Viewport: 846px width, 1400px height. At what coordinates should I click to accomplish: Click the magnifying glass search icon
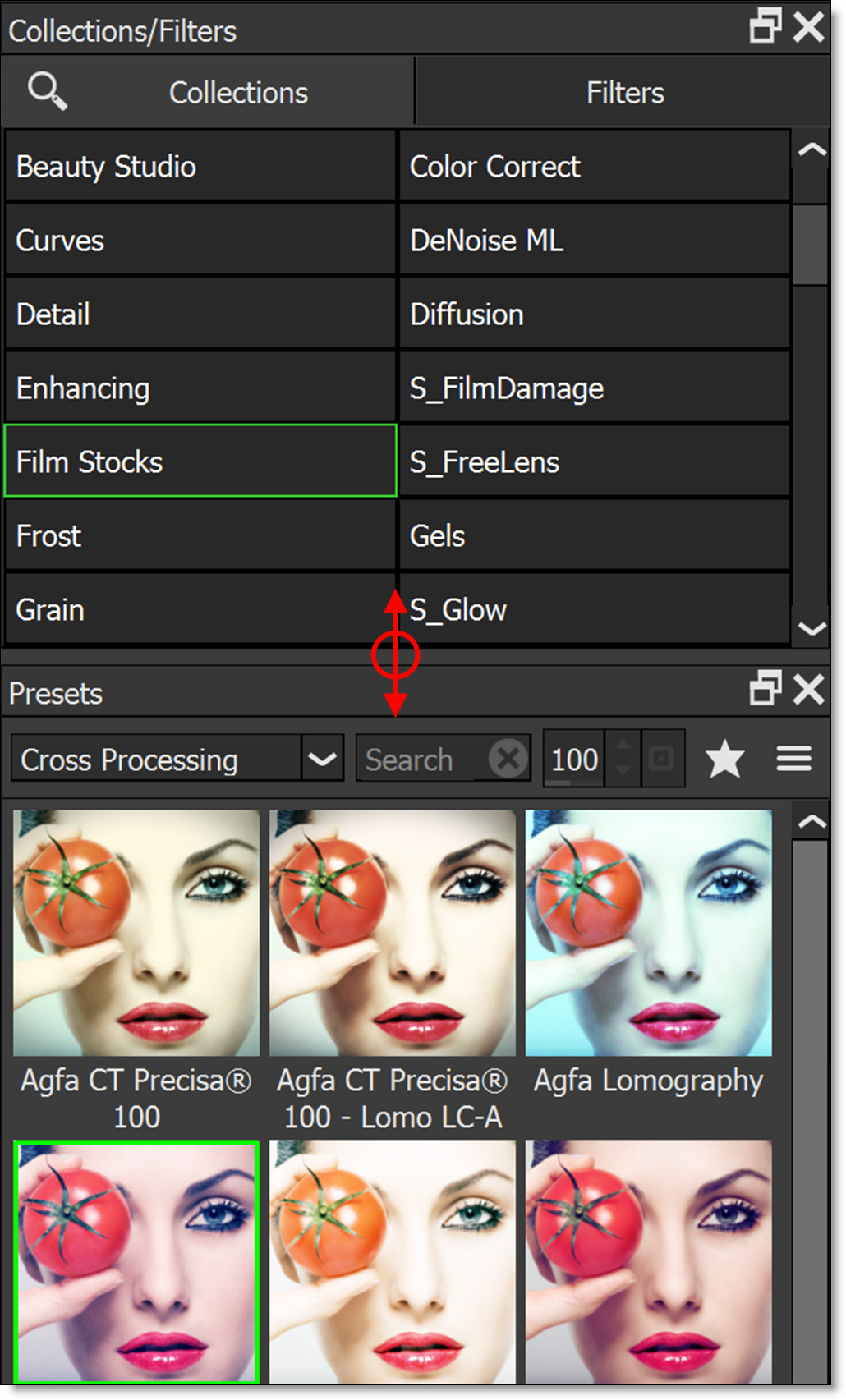pos(47,90)
